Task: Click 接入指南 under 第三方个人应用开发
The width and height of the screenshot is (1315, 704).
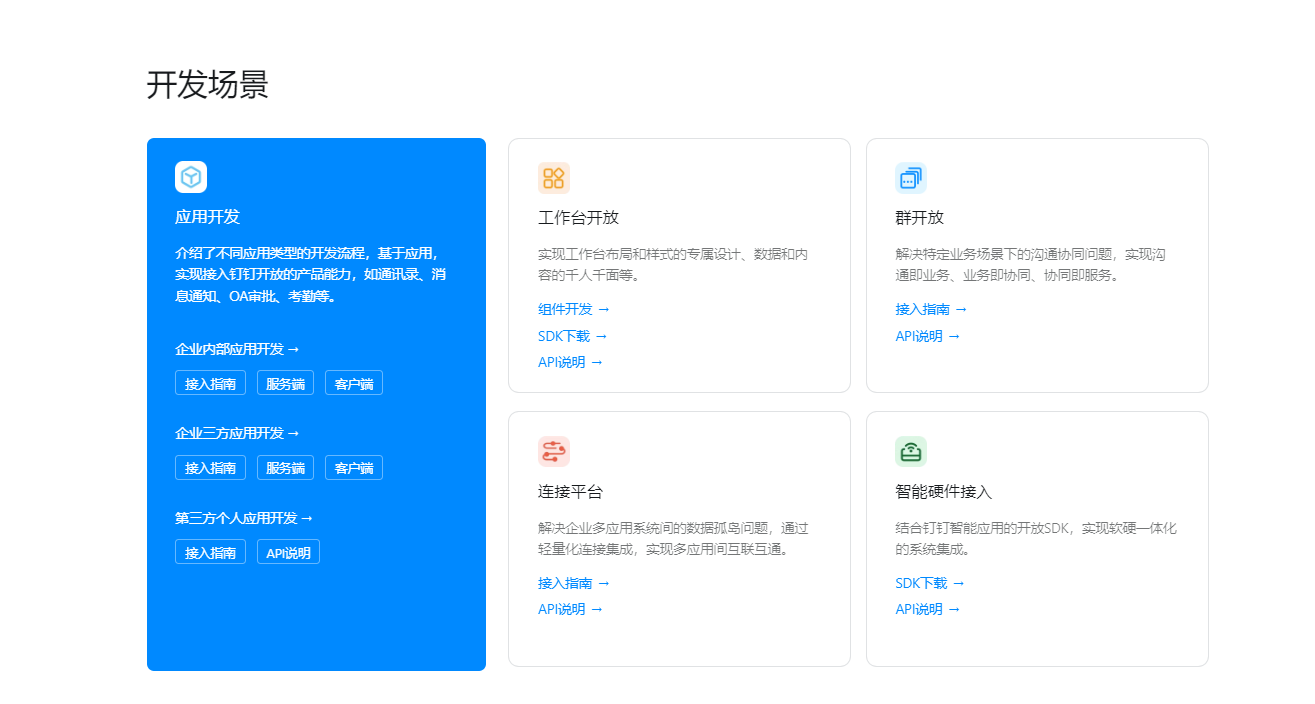Action: (x=210, y=552)
